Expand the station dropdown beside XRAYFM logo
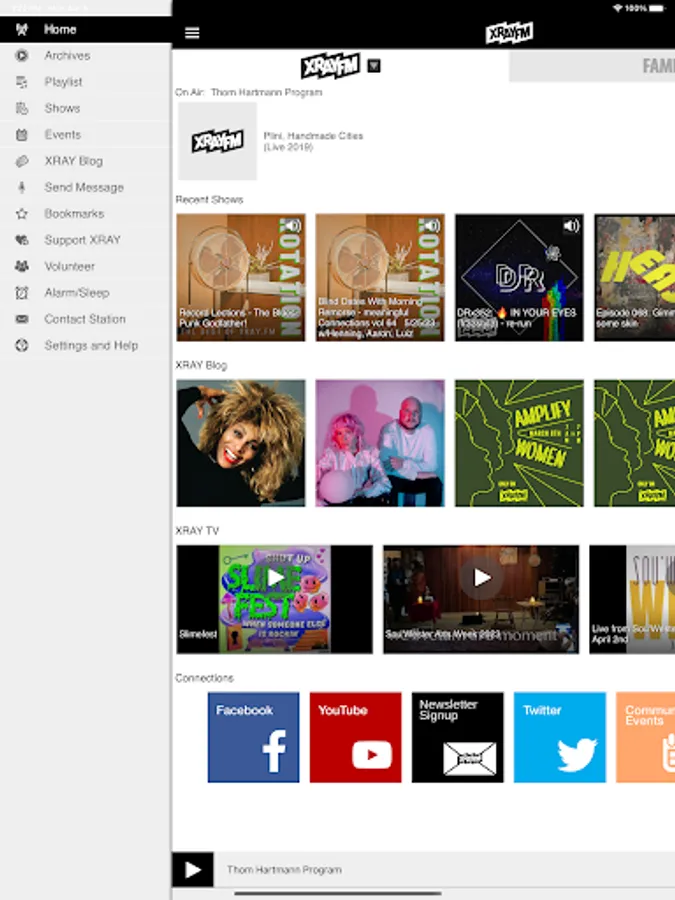The height and width of the screenshot is (900, 675). (x=374, y=66)
